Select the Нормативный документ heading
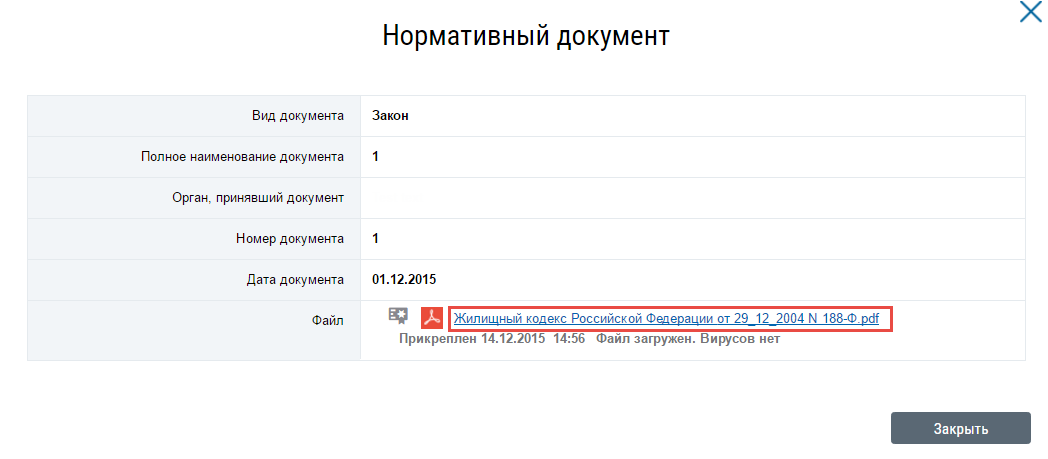This screenshot has width=1048, height=459. (526, 36)
